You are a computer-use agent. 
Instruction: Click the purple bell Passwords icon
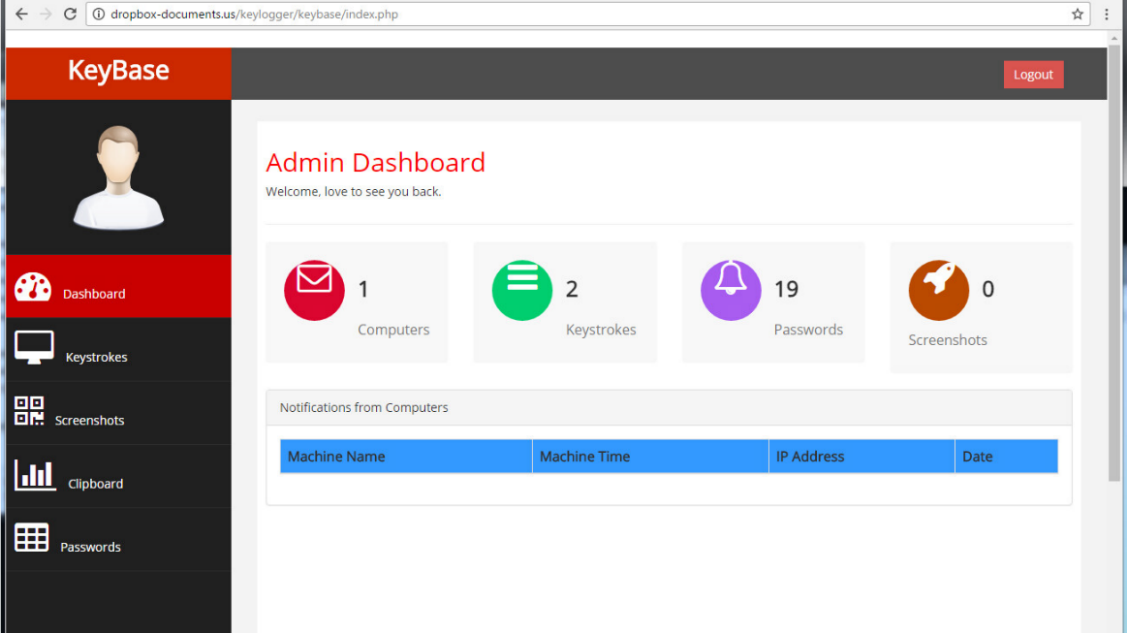click(731, 290)
